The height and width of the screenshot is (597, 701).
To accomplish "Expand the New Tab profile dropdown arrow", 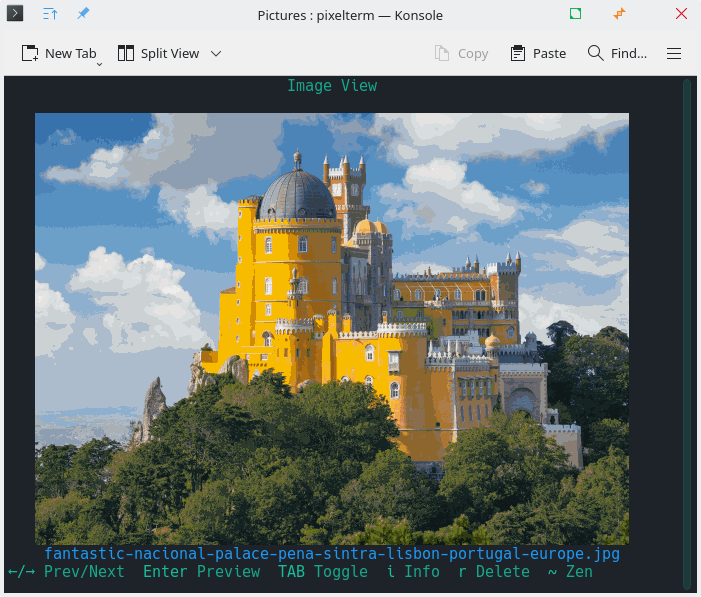I will (x=99, y=64).
